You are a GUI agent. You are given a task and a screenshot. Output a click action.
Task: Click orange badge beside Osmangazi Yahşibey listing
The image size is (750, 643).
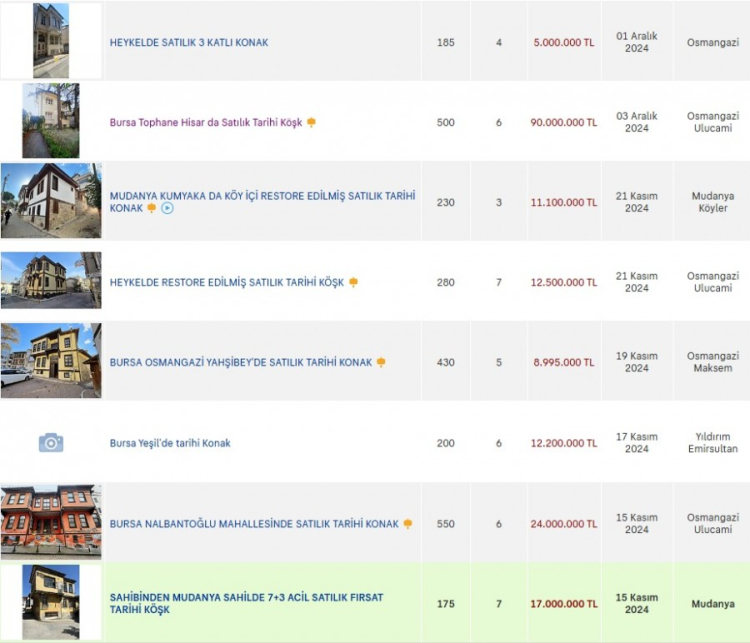tap(381, 363)
